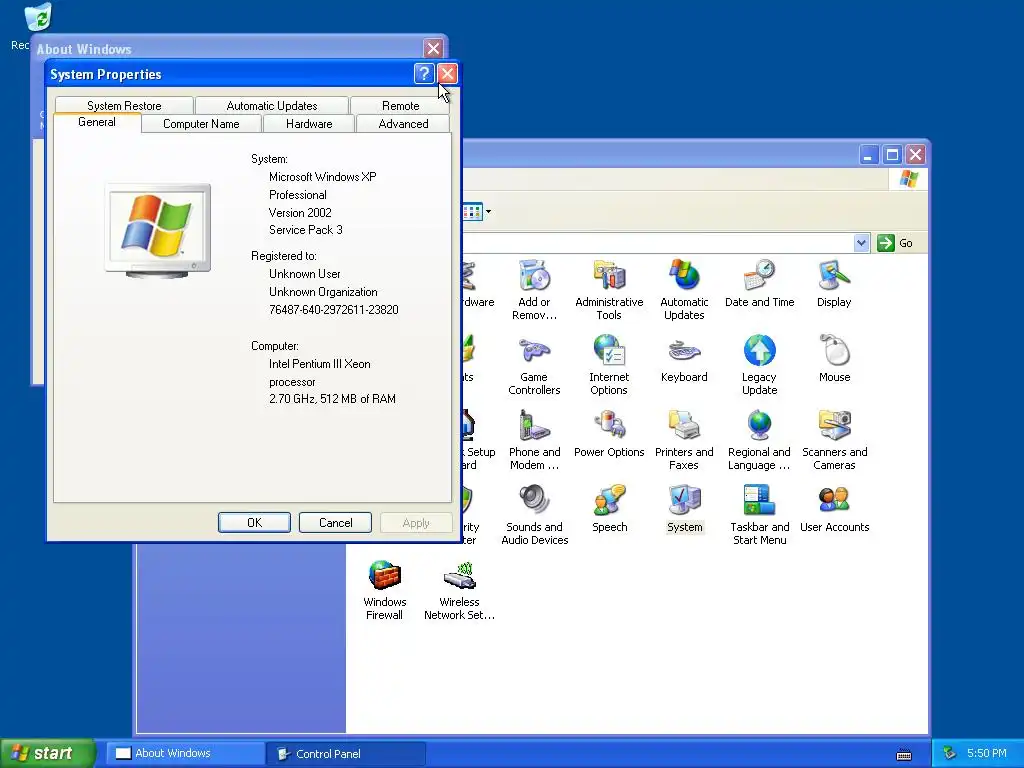Open Date and Time applet
Viewport: 1024px width, 768px height.
point(759,283)
